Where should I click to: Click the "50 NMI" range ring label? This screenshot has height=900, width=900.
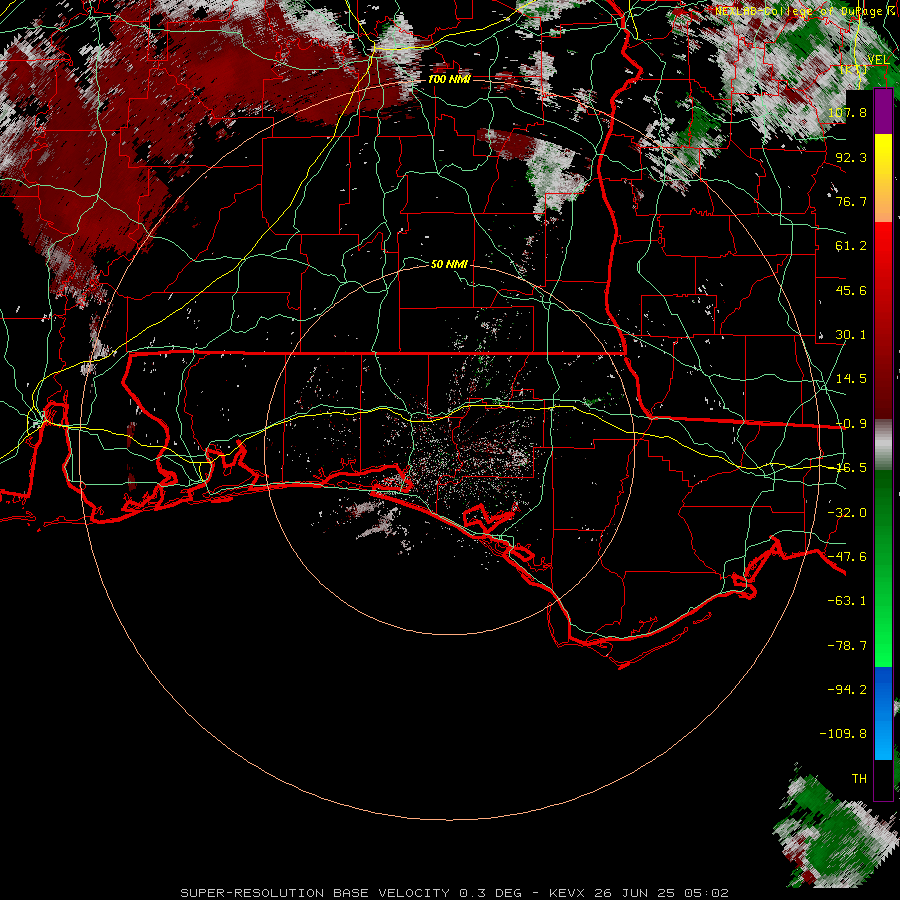[449, 264]
